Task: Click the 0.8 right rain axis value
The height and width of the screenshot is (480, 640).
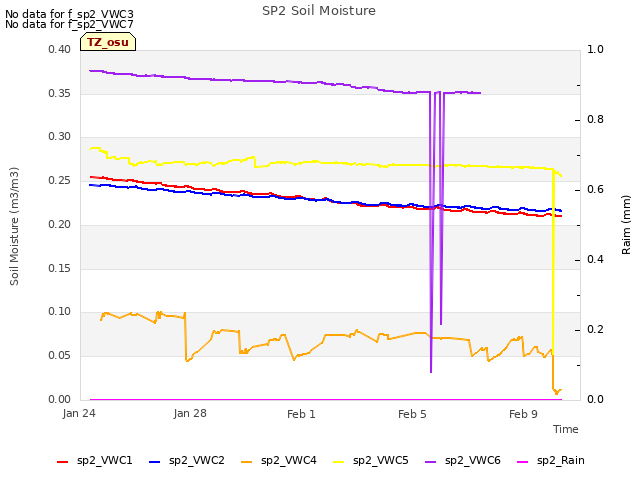Action: pos(595,120)
